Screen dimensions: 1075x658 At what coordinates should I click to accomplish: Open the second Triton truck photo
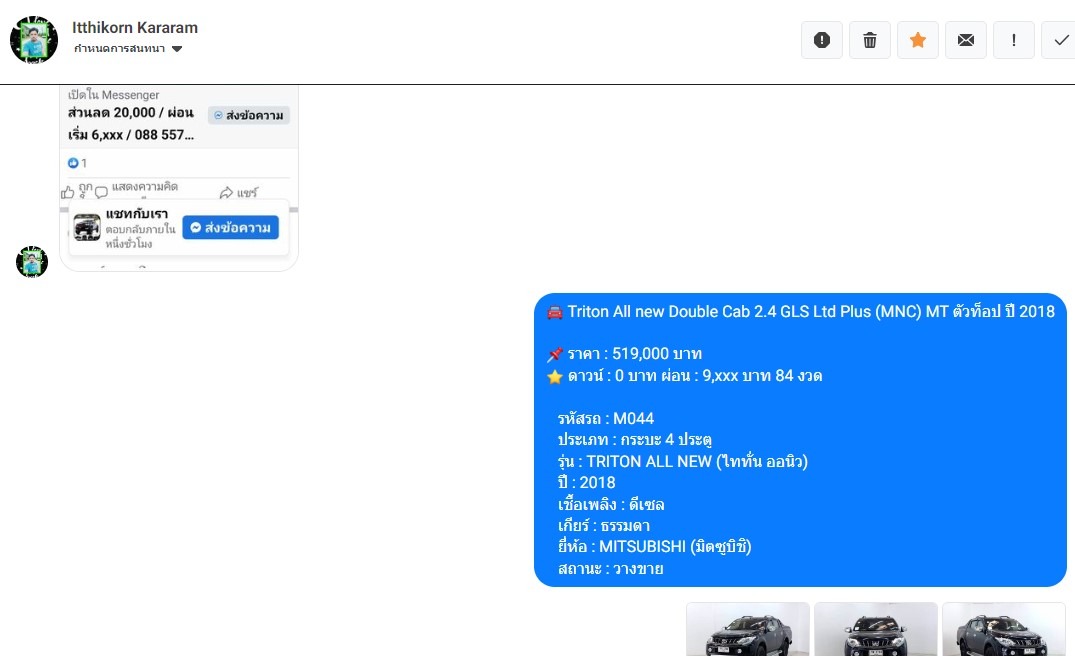875,630
